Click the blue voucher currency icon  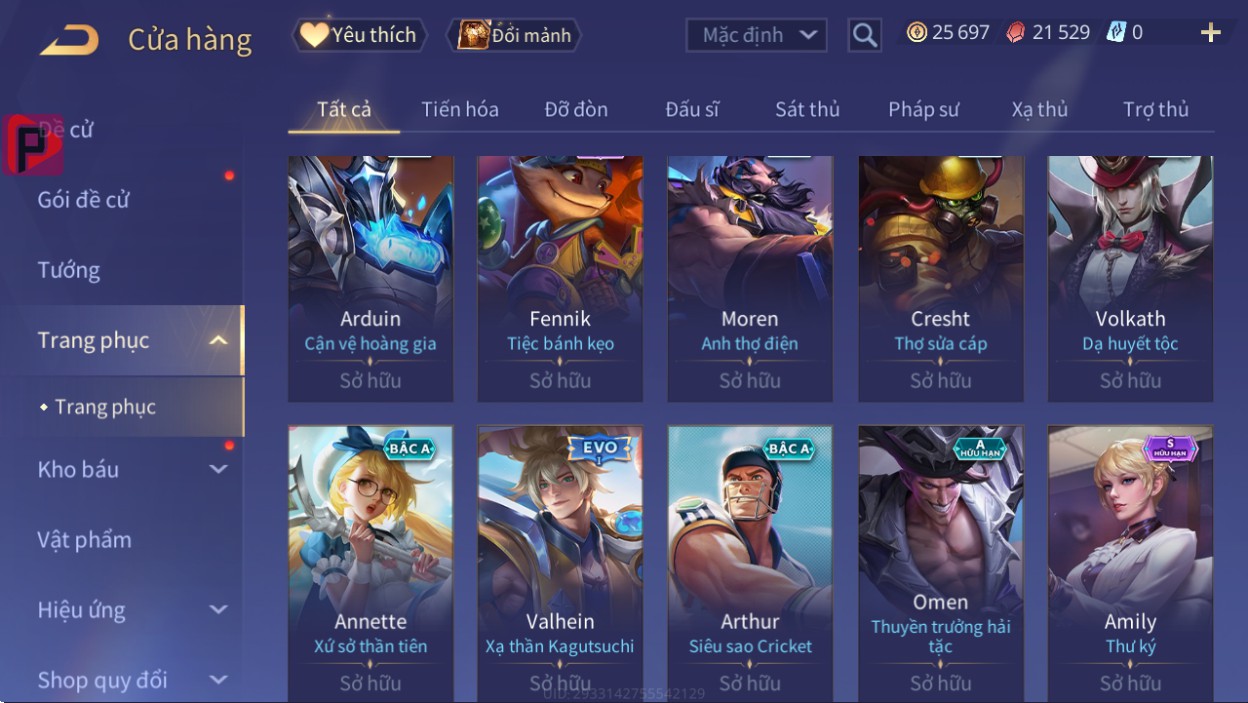[1116, 32]
